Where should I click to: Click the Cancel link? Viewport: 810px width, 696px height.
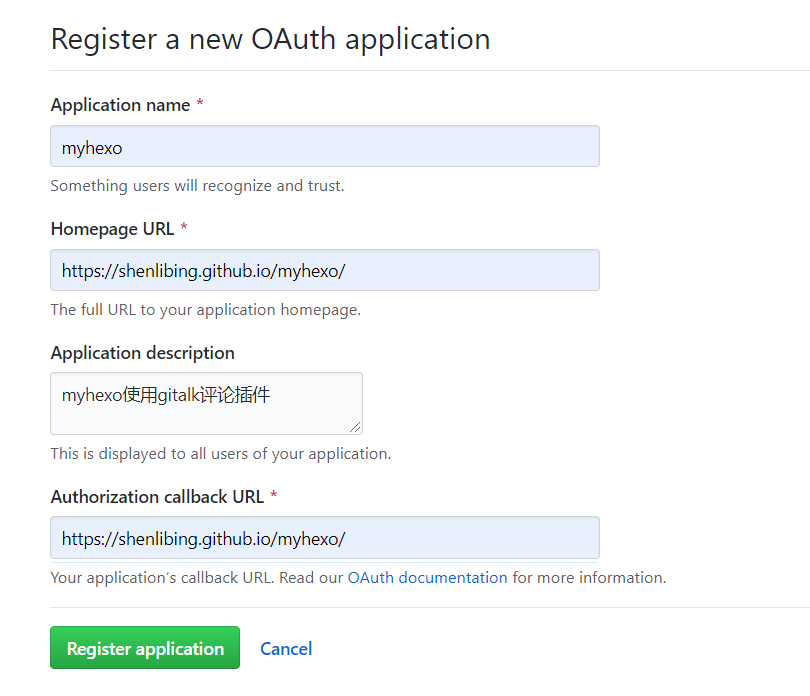(x=286, y=649)
